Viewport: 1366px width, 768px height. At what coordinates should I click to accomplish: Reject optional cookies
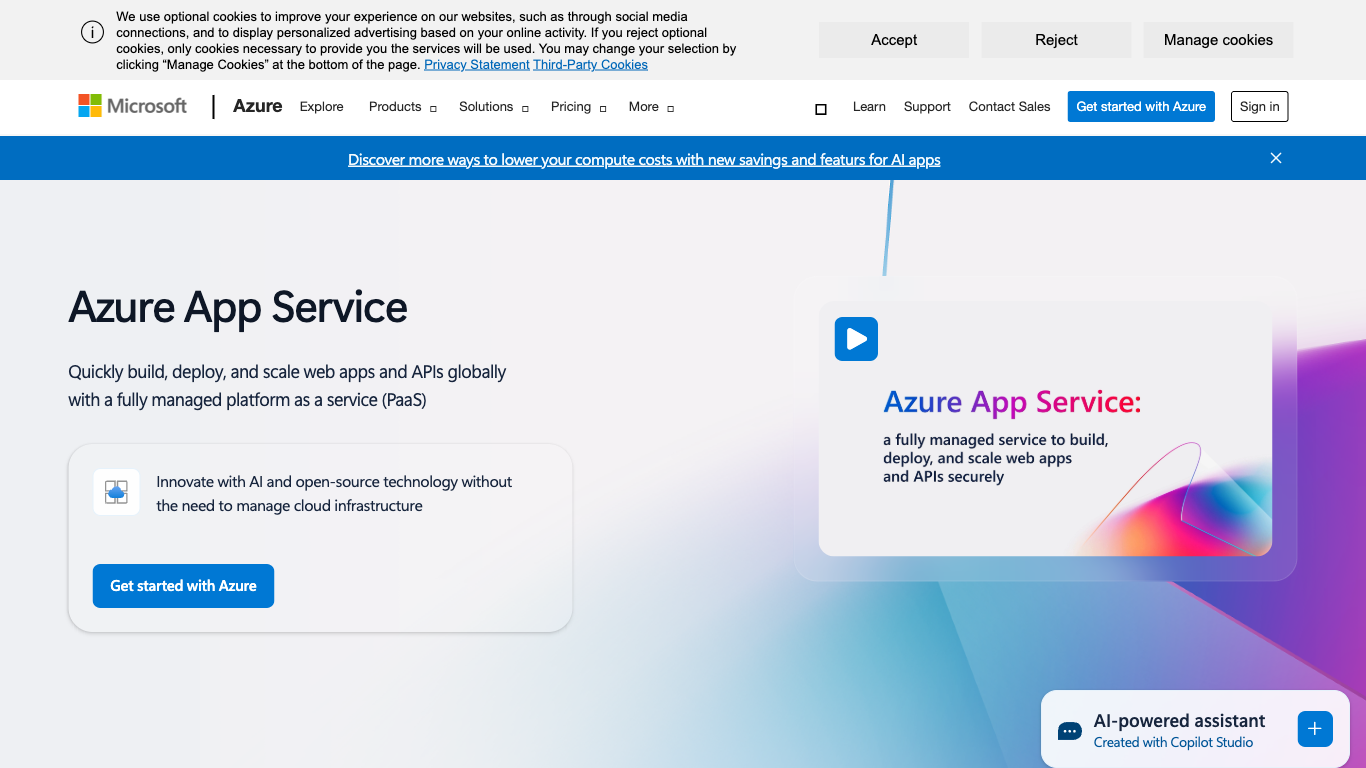pyautogui.click(x=1056, y=40)
